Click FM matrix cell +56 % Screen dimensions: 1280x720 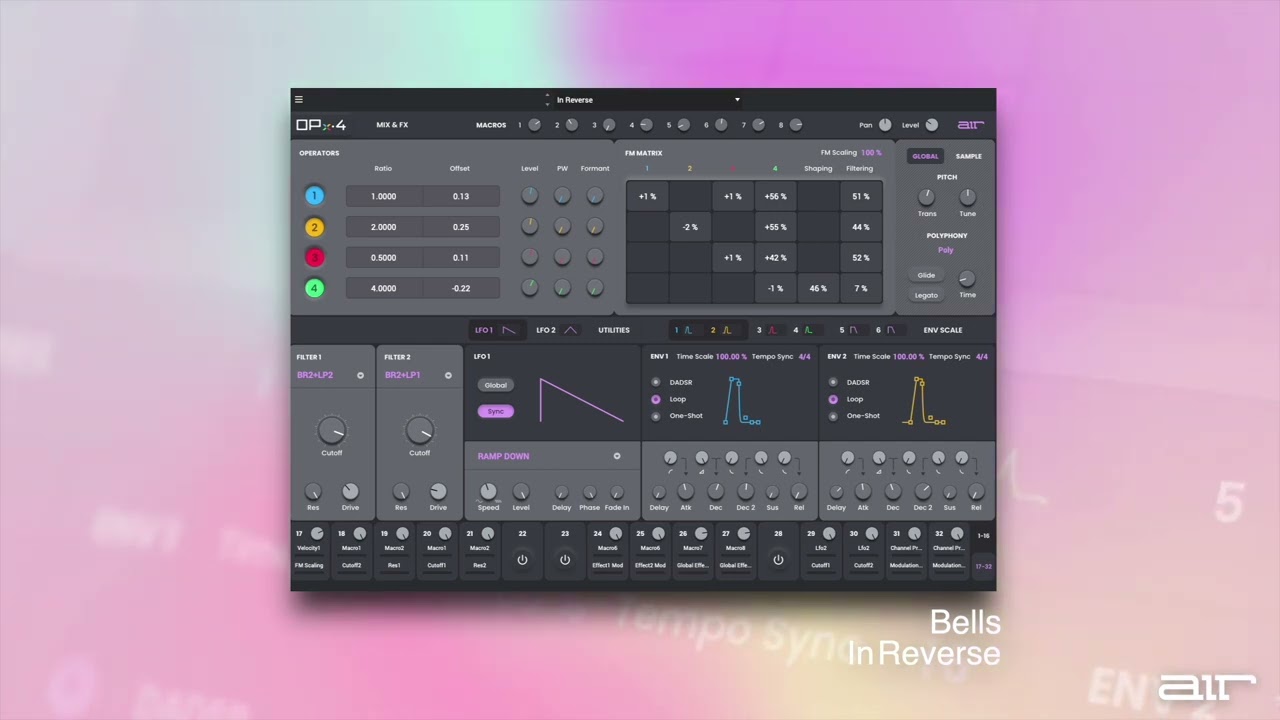(775, 196)
